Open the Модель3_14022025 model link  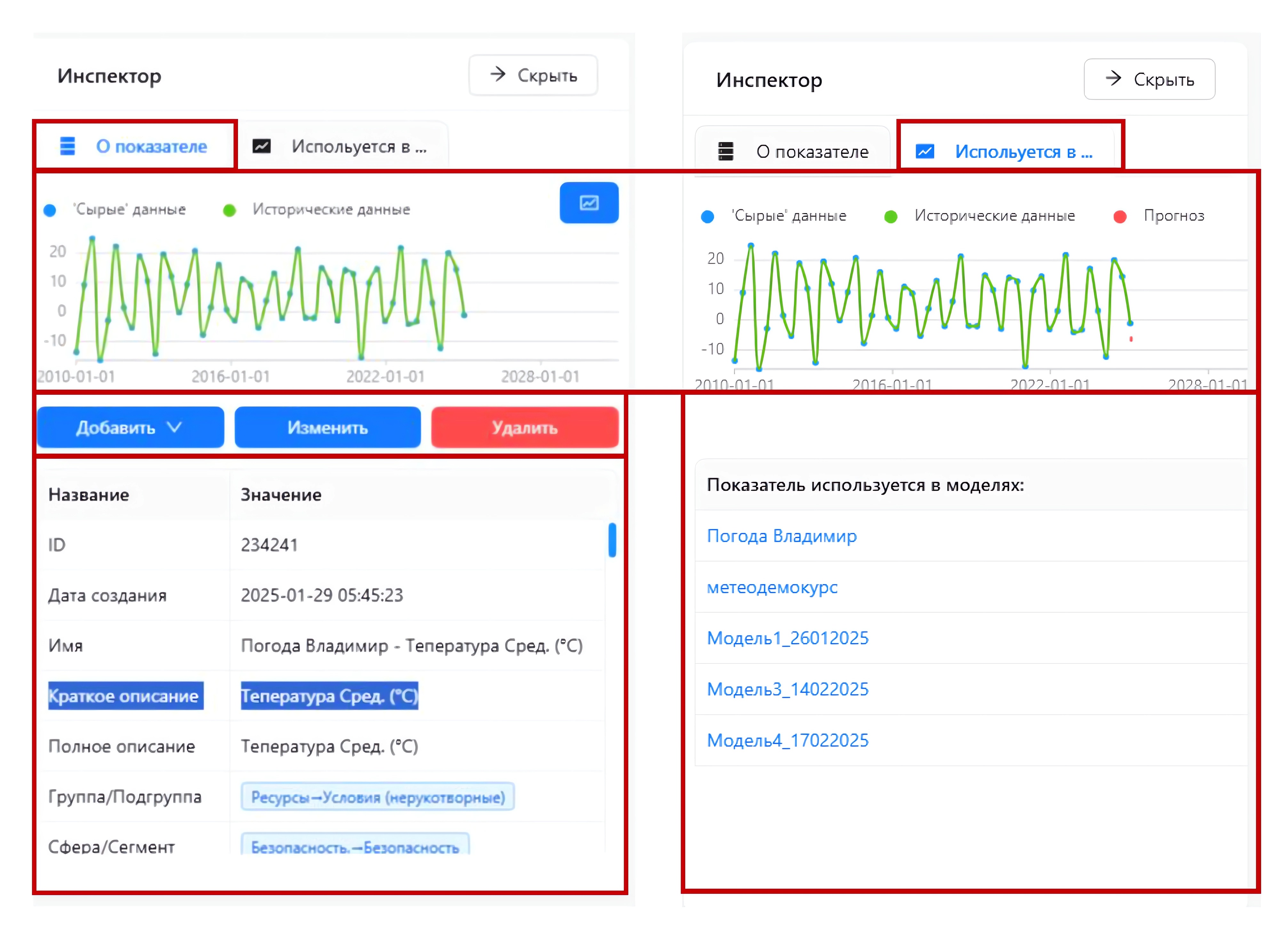point(788,689)
